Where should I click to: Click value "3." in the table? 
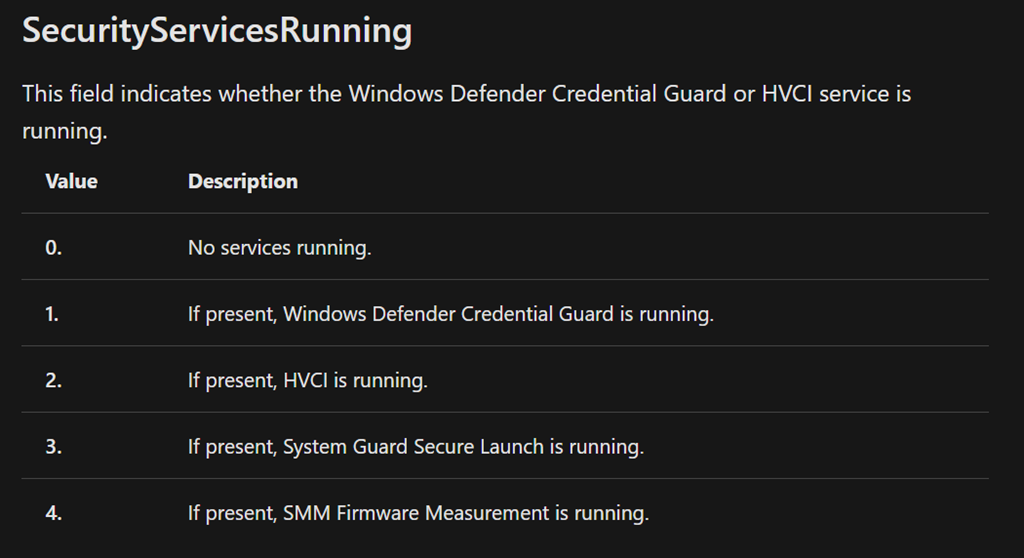click(54, 446)
